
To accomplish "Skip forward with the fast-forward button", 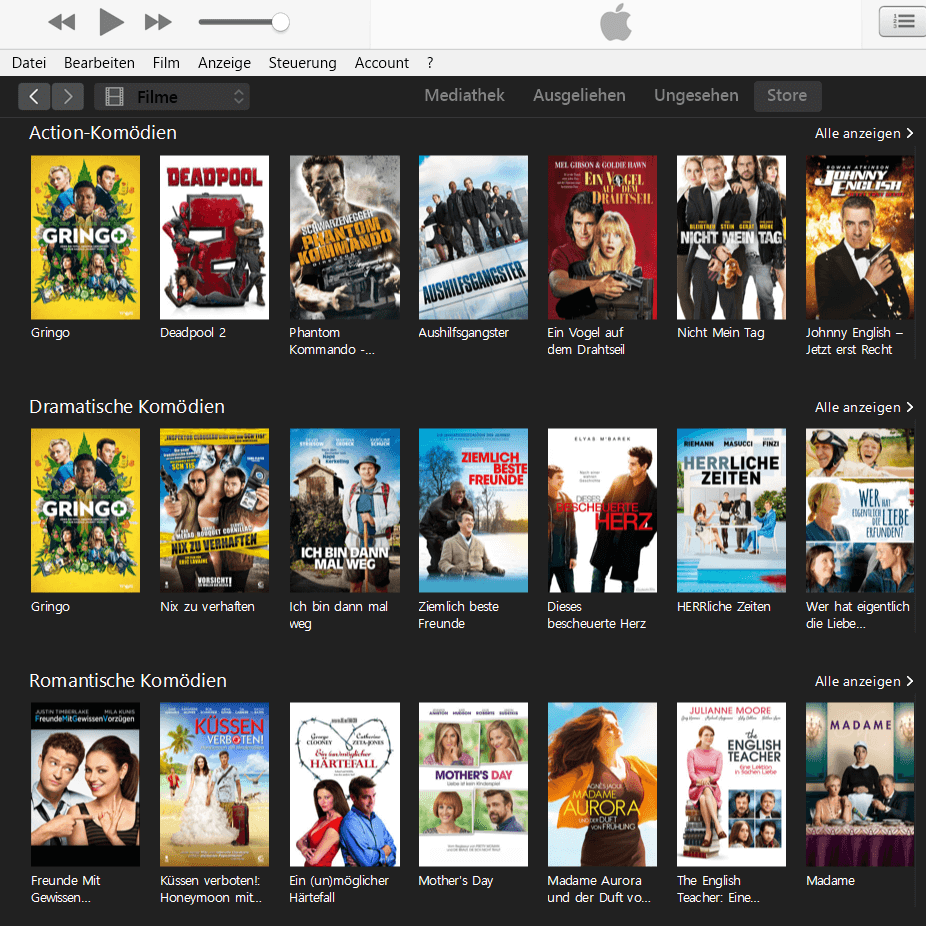I will point(158,22).
